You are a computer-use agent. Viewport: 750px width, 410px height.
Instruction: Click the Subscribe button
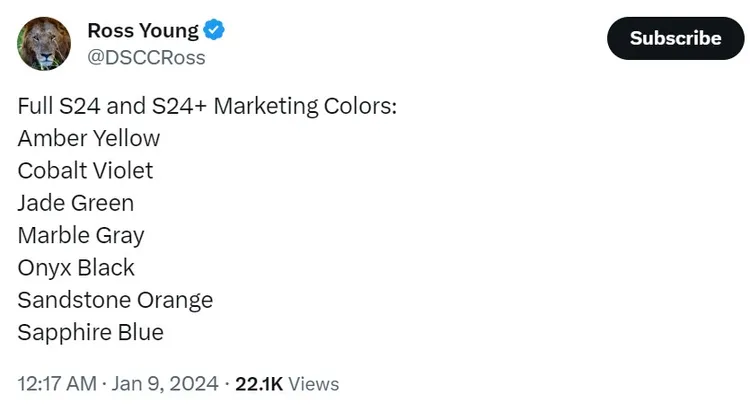[x=675, y=38]
